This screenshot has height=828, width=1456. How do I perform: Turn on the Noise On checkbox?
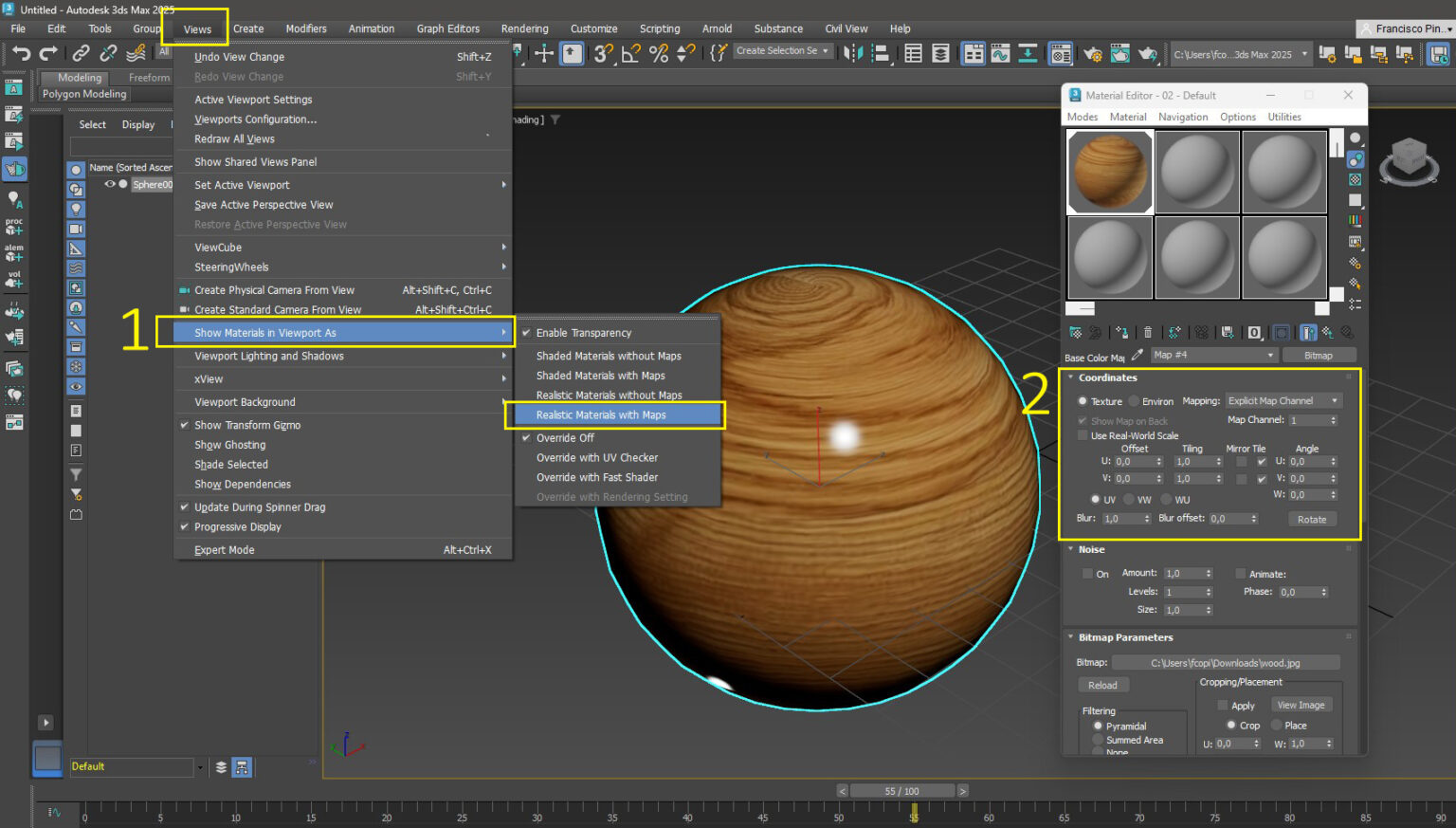(1087, 574)
